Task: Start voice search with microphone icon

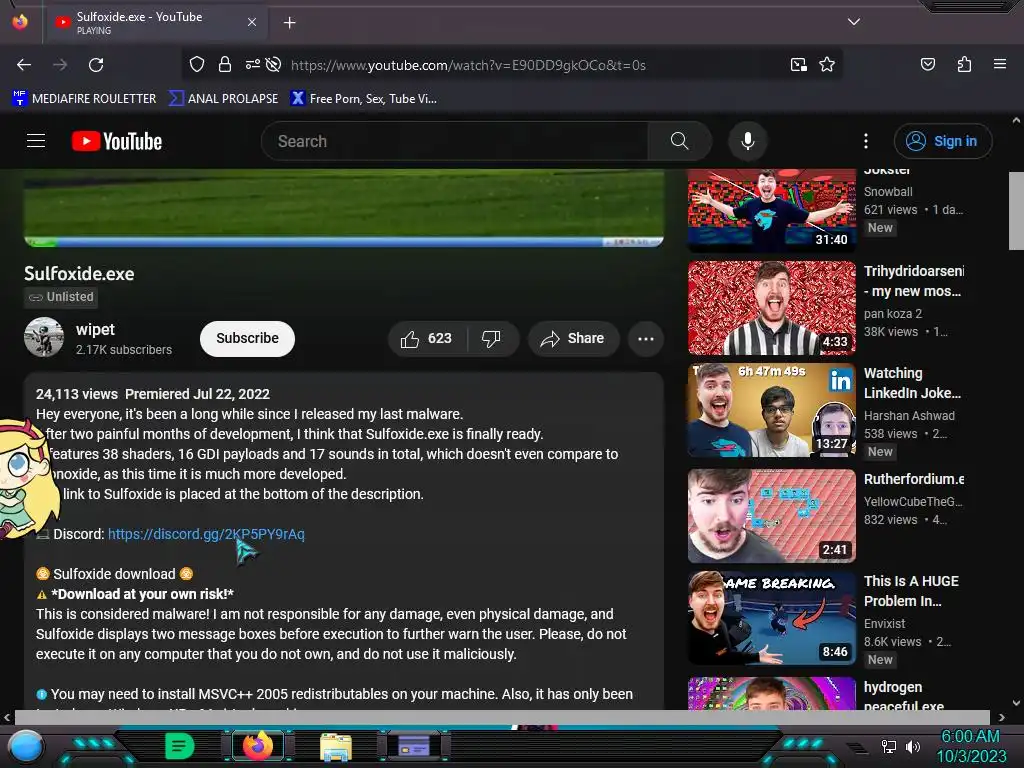Action: pos(748,141)
